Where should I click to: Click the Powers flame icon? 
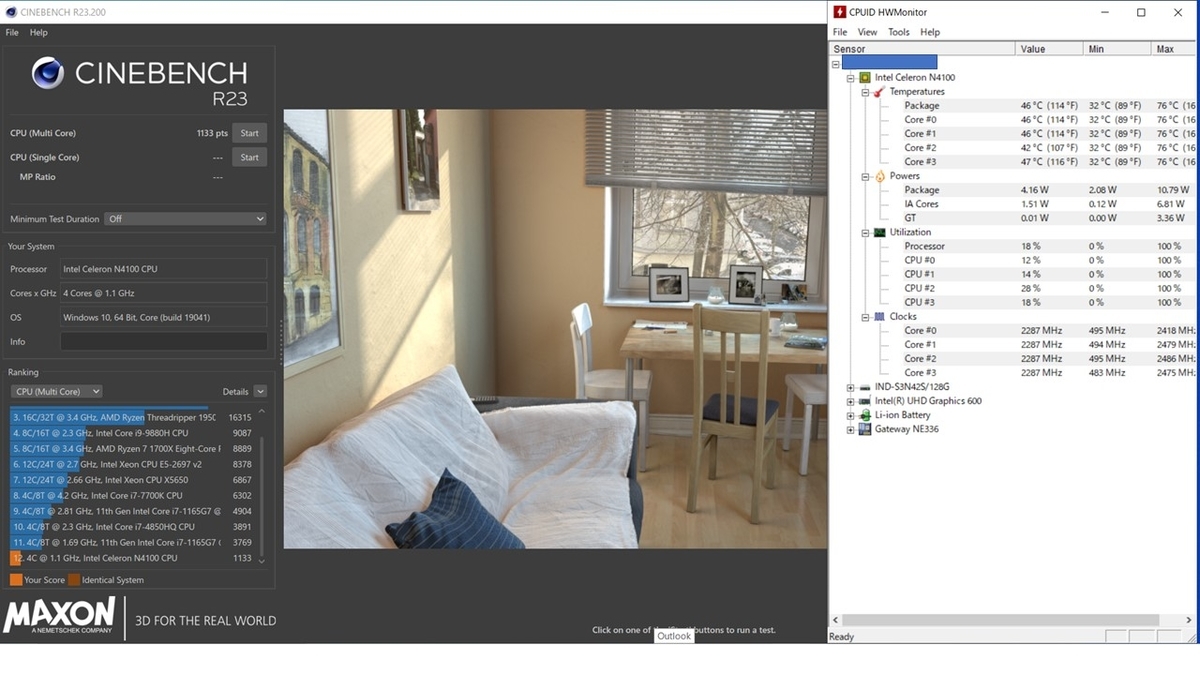click(880, 176)
